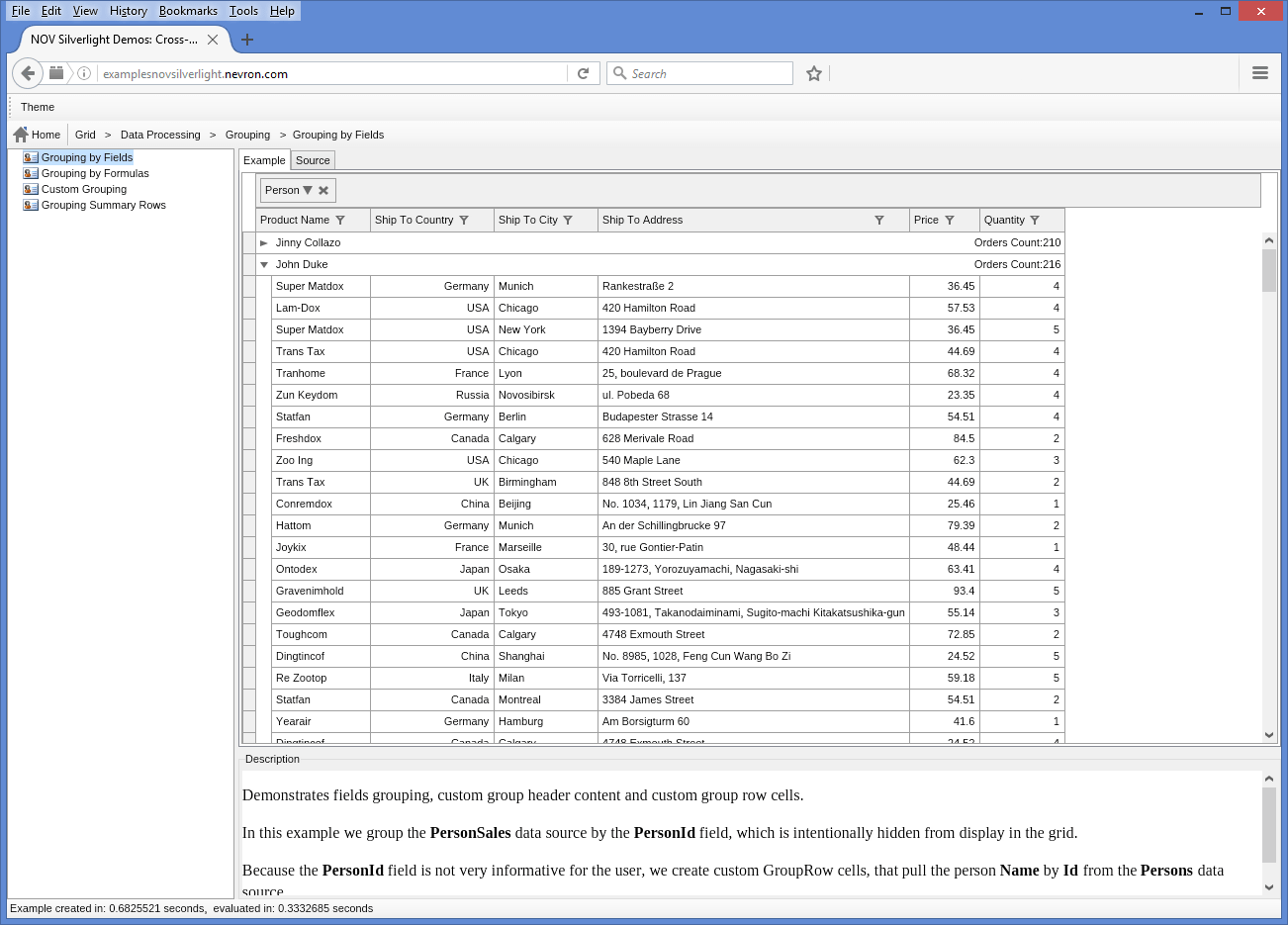Open the File menu
This screenshot has height=925, width=1288.
coord(21,11)
